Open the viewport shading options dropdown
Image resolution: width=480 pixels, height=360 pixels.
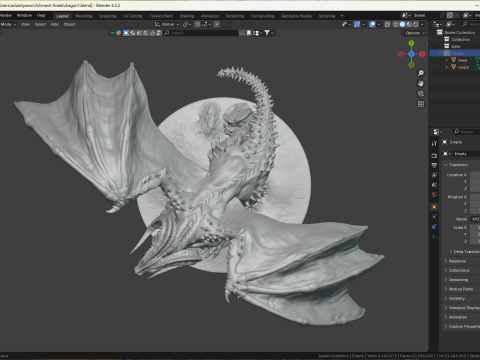coord(422,24)
